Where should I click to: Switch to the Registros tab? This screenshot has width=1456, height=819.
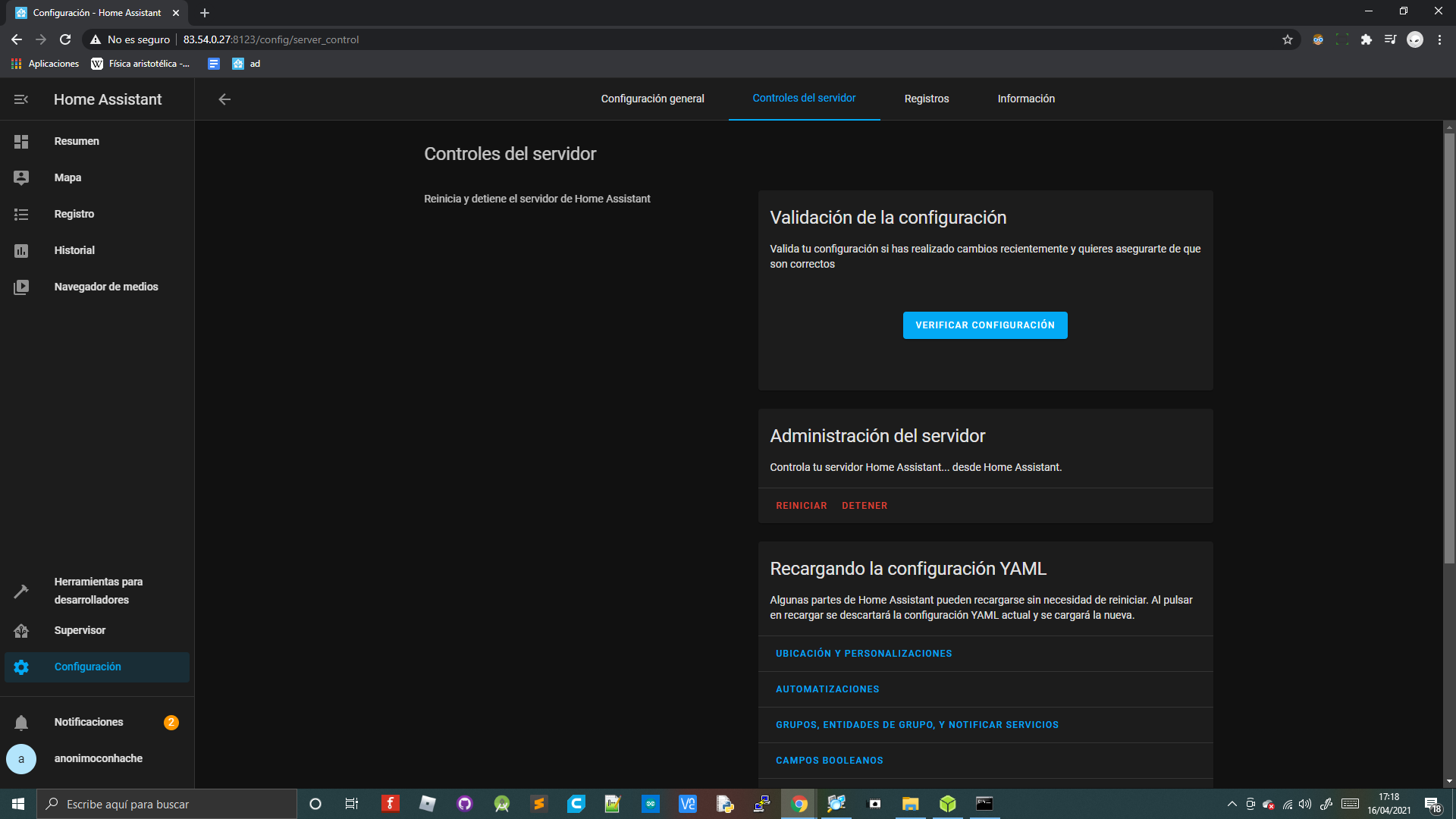[x=926, y=99]
